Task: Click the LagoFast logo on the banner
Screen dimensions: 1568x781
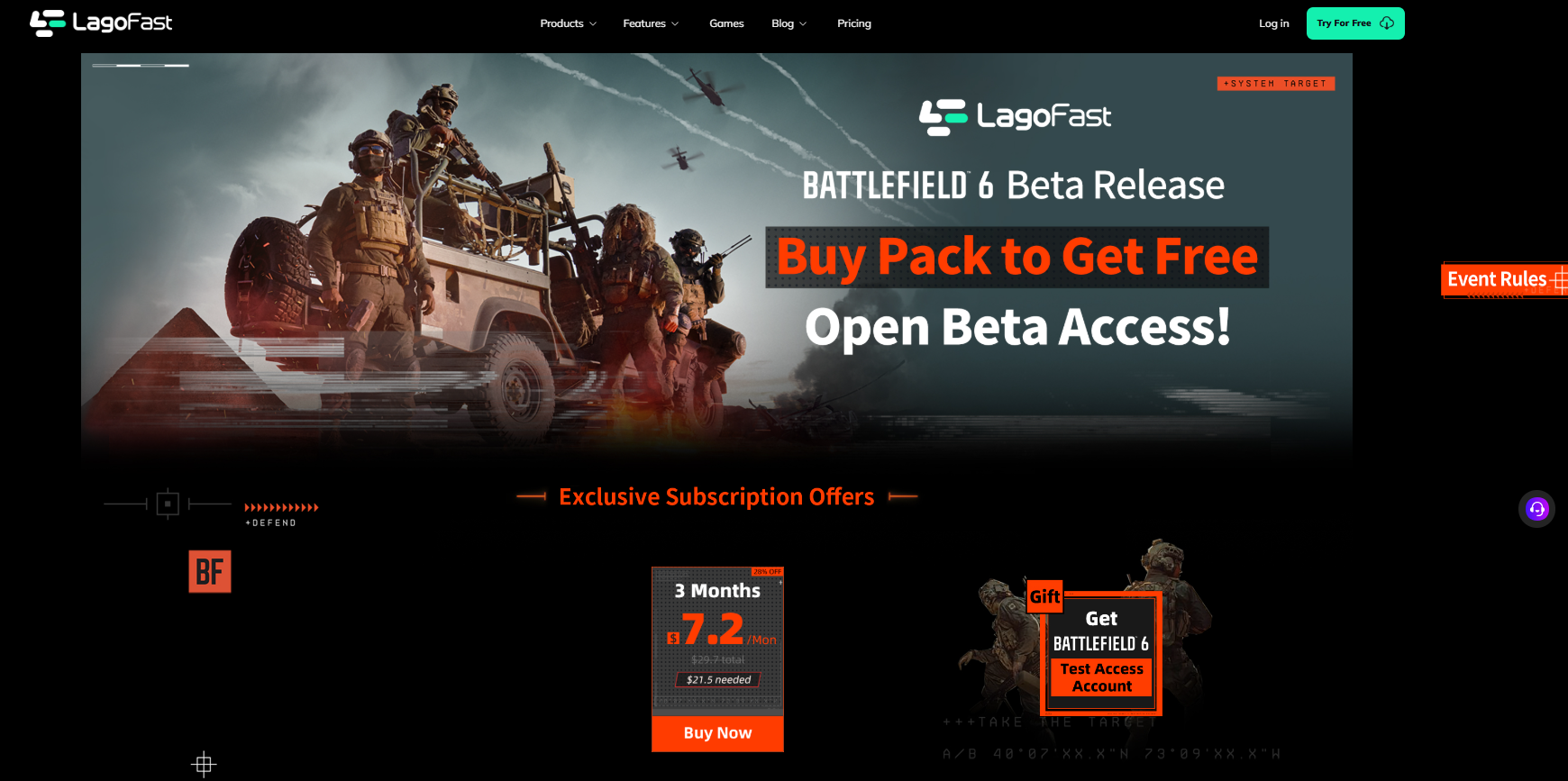Action: click(1015, 117)
